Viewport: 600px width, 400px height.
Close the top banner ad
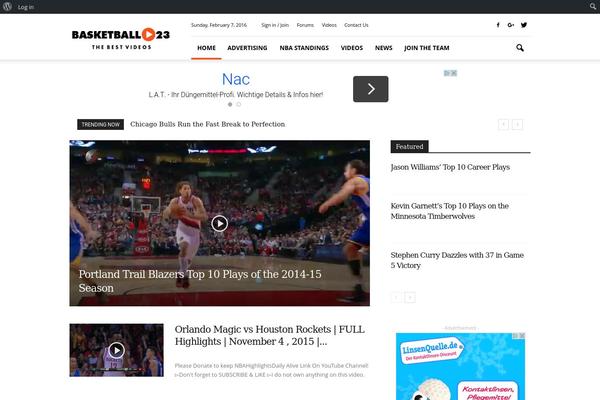click(454, 73)
